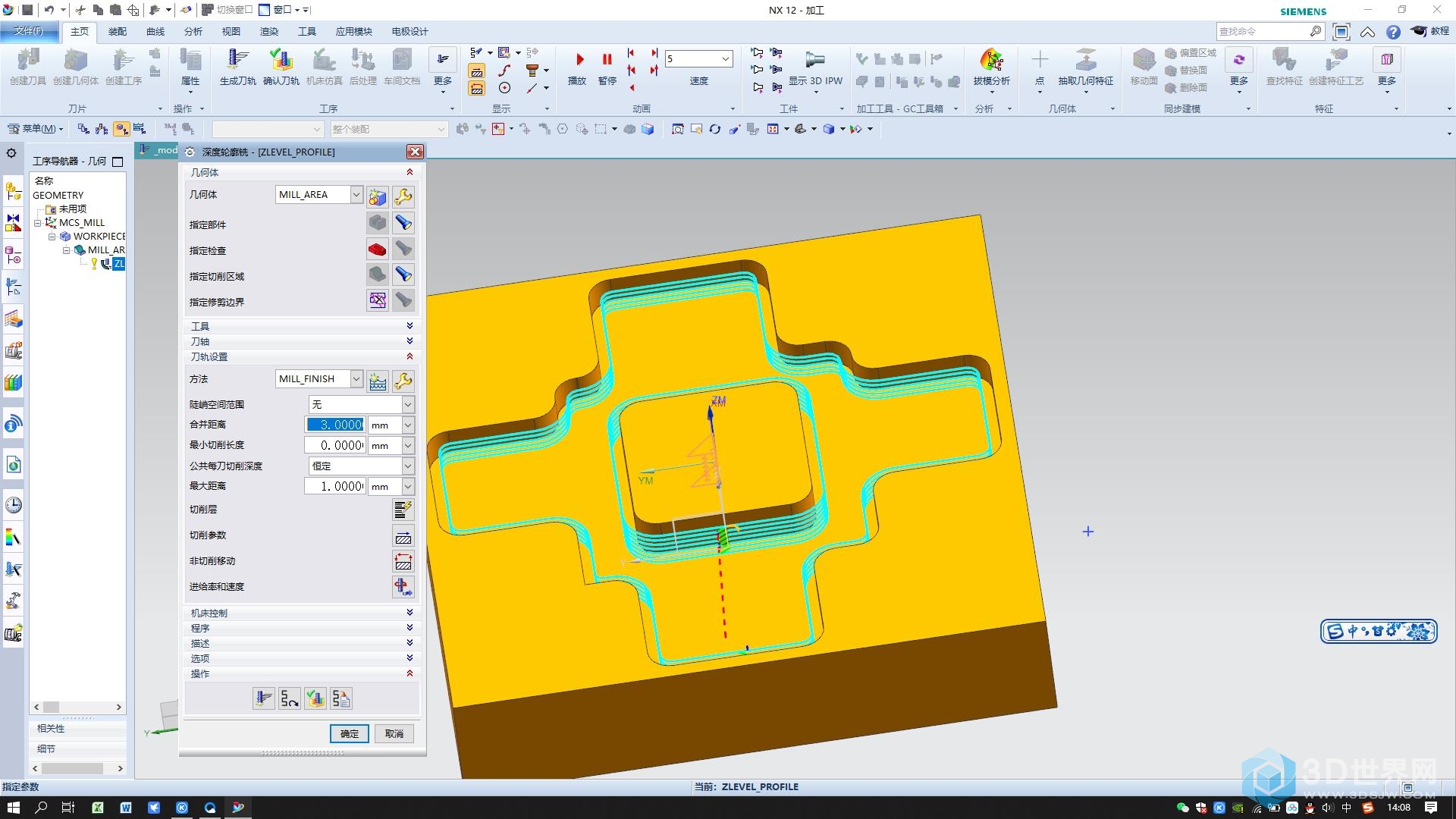The width and height of the screenshot is (1456, 819).
Task: Open the 公共每刀切削深度 dropdown set to 恒定
Action: tap(407, 466)
